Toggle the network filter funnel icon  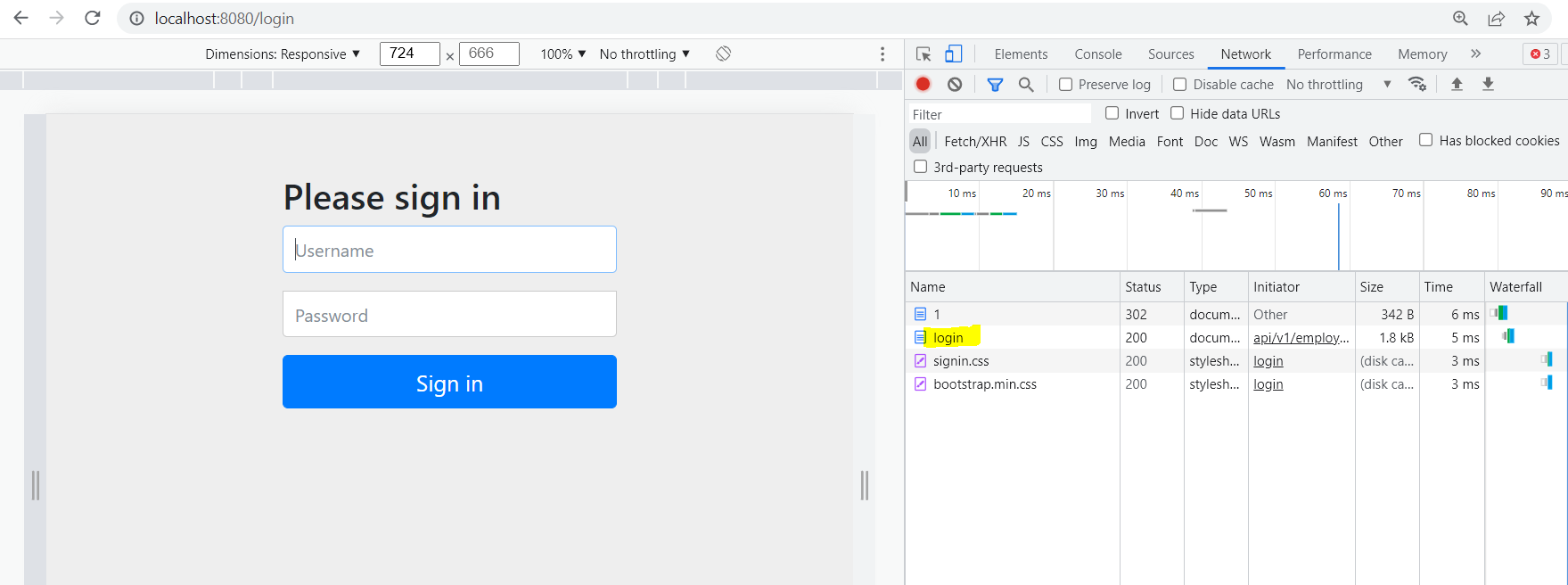click(995, 84)
